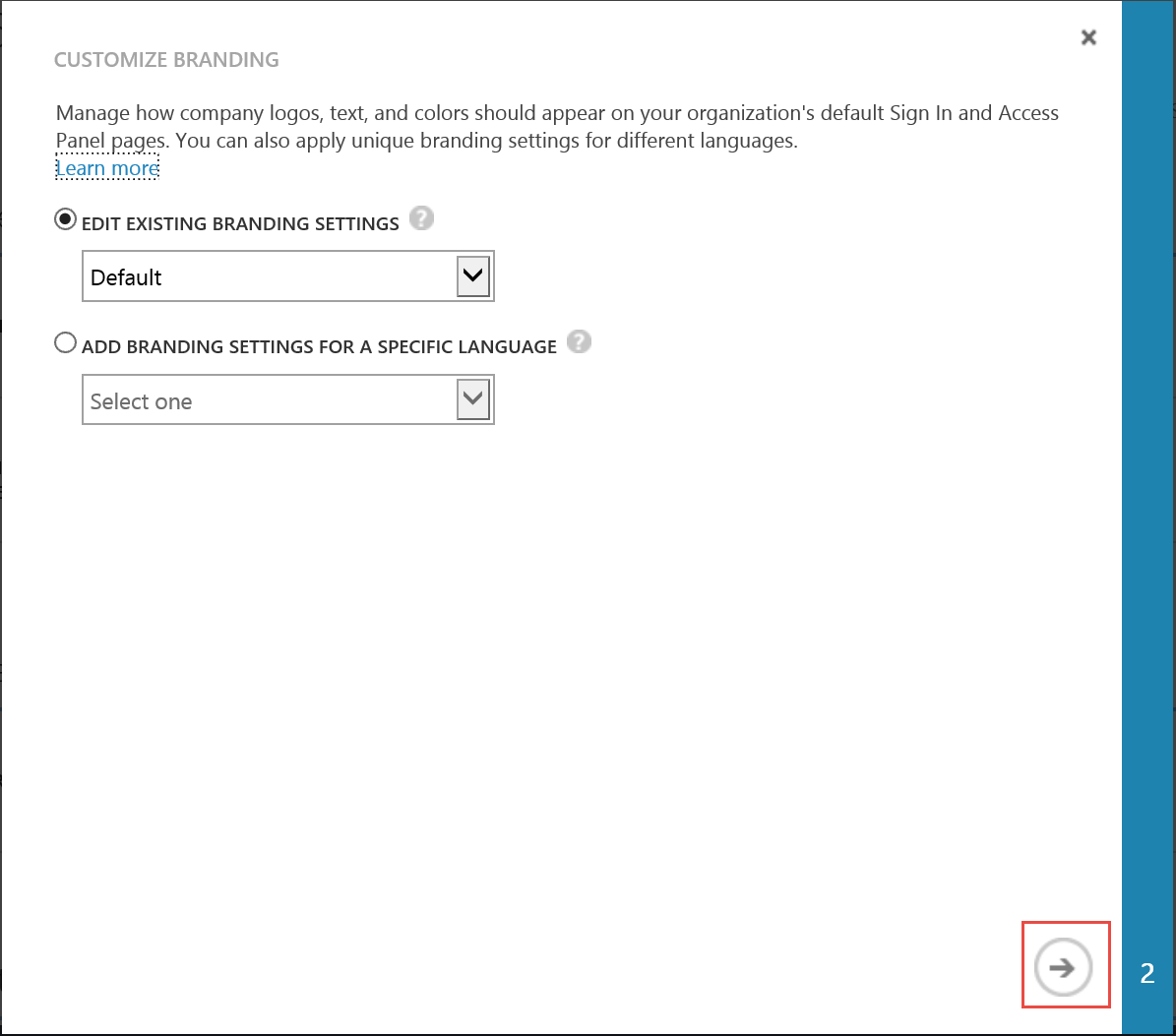Image resolution: width=1176 pixels, height=1036 pixels.
Task: Click the Customize Branding heading
Action: tap(166, 60)
